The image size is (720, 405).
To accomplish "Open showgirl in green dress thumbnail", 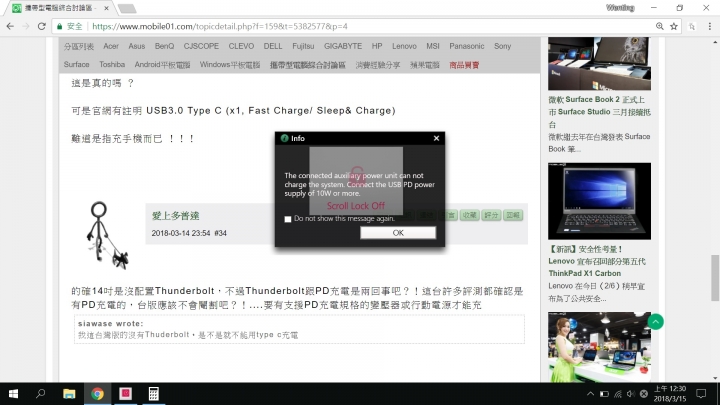I will point(599,347).
